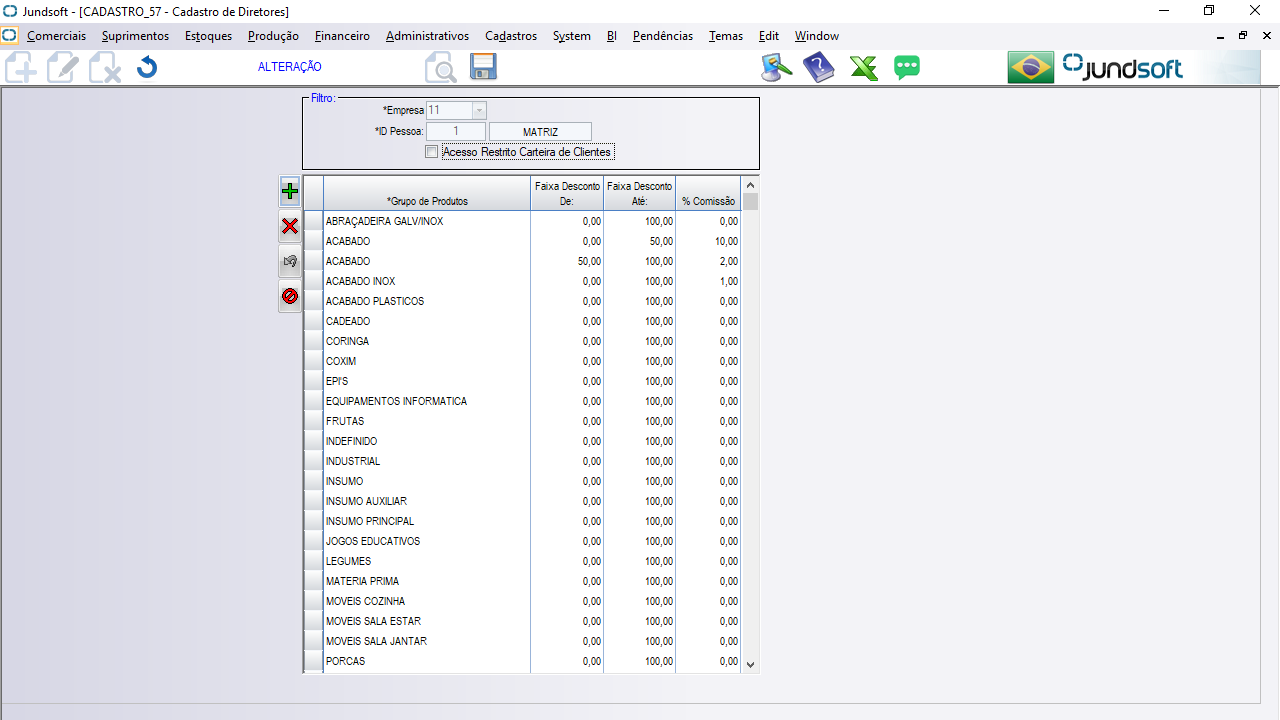Open the Suprimentos menu
Screen dimensions: 1280x720
pyautogui.click(x=135, y=35)
